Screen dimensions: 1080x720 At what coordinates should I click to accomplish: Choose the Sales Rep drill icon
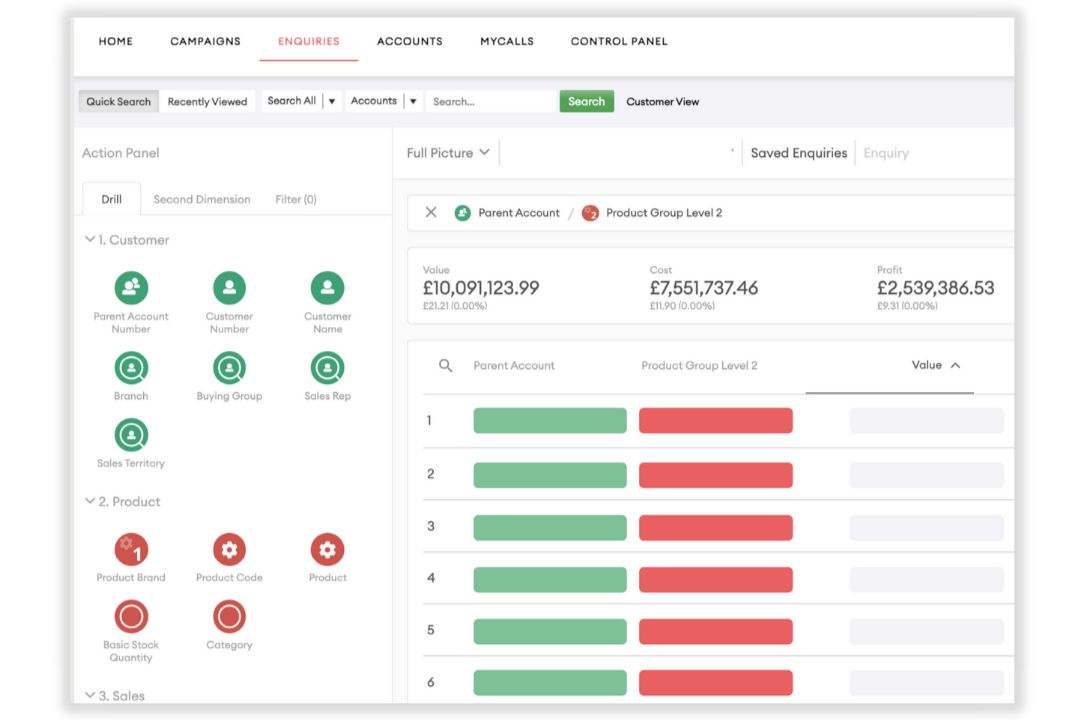(x=327, y=369)
